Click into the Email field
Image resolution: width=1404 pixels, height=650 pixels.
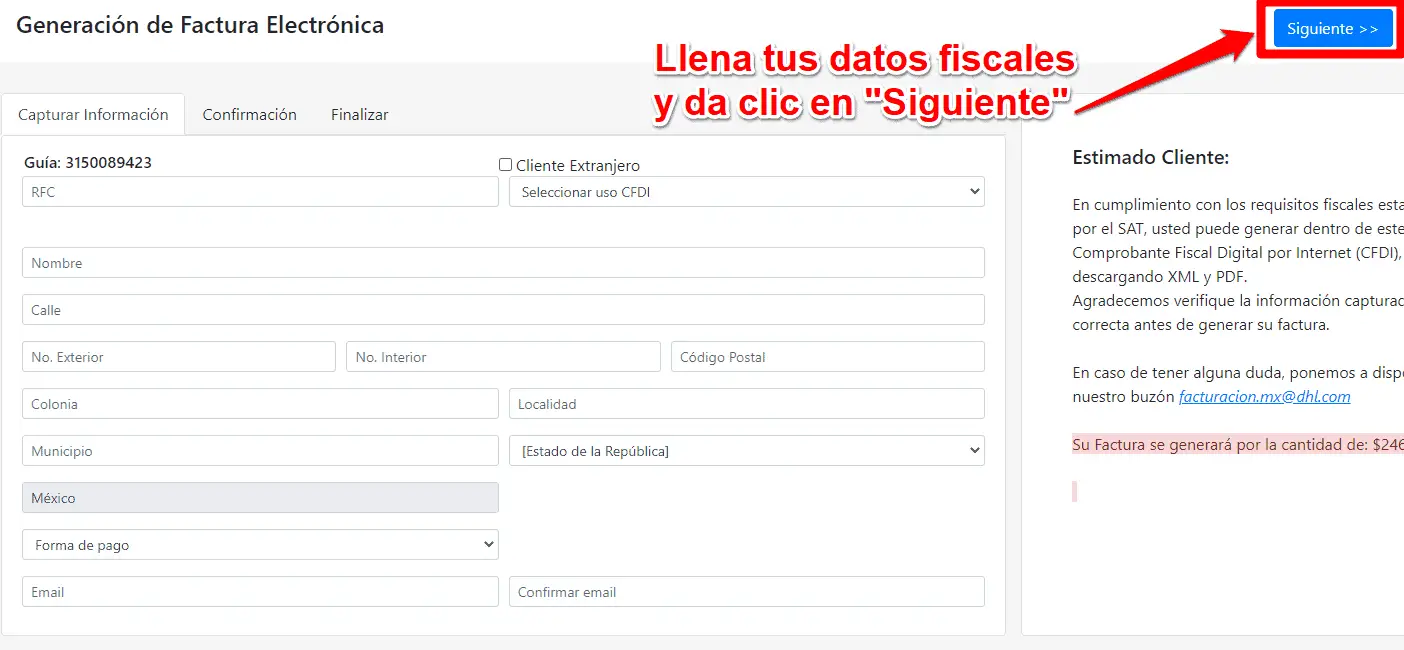coord(260,592)
